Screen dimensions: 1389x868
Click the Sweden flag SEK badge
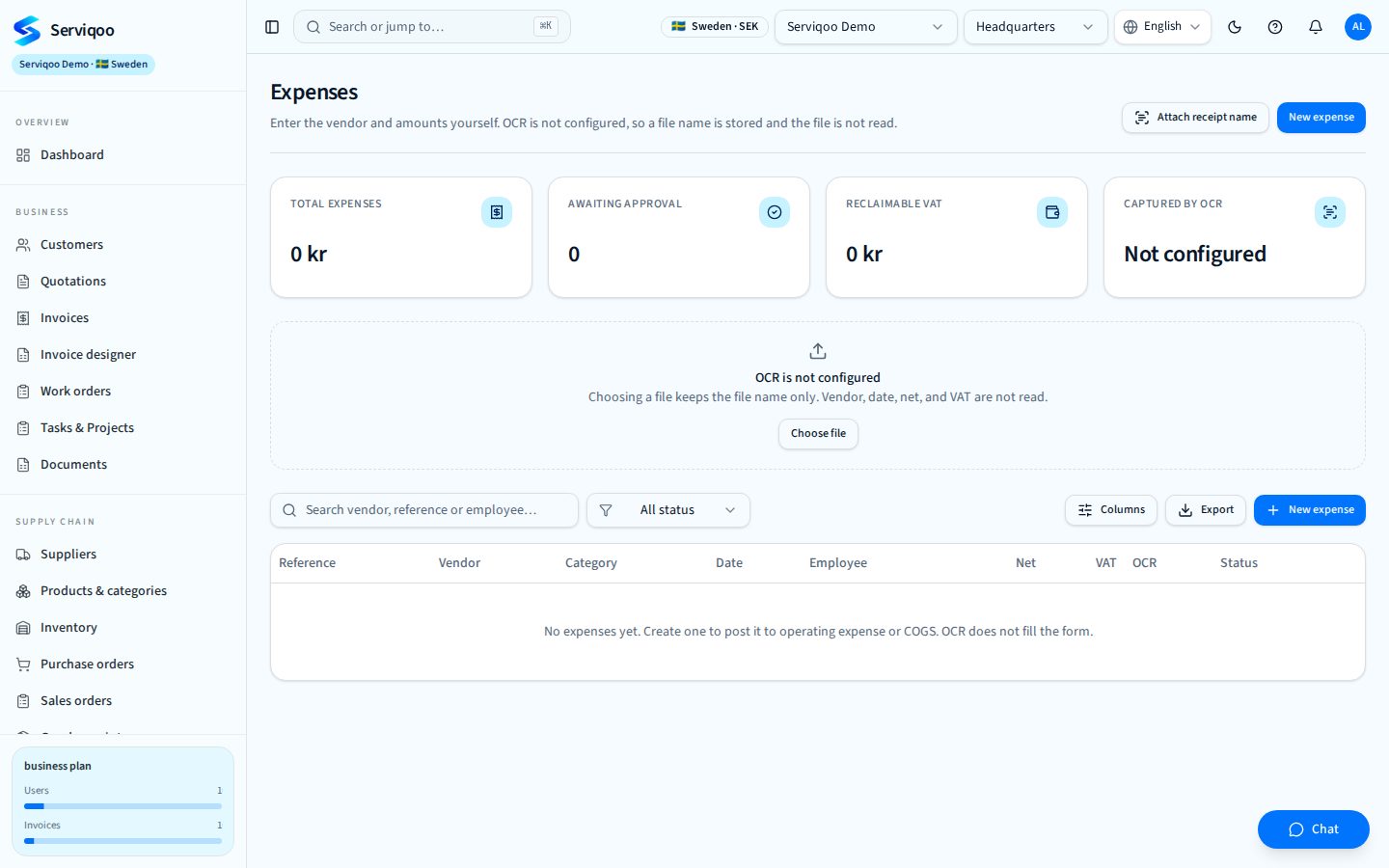[715, 27]
